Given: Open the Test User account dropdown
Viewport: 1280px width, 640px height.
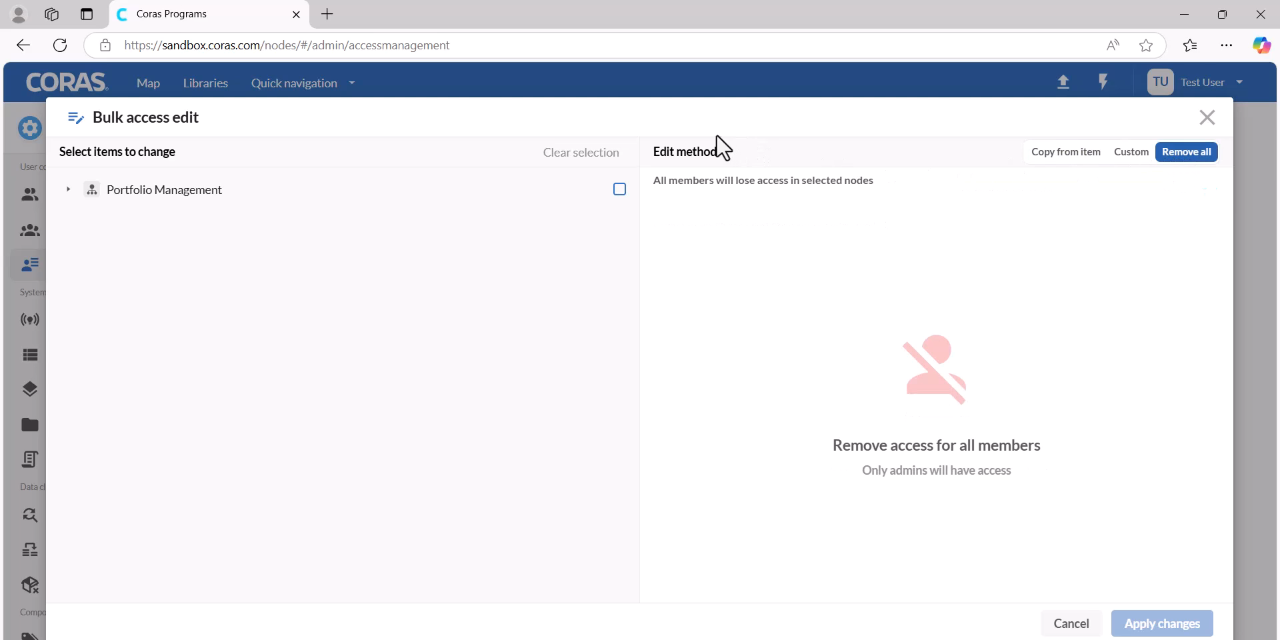Looking at the screenshot, I should [x=1212, y=82].
